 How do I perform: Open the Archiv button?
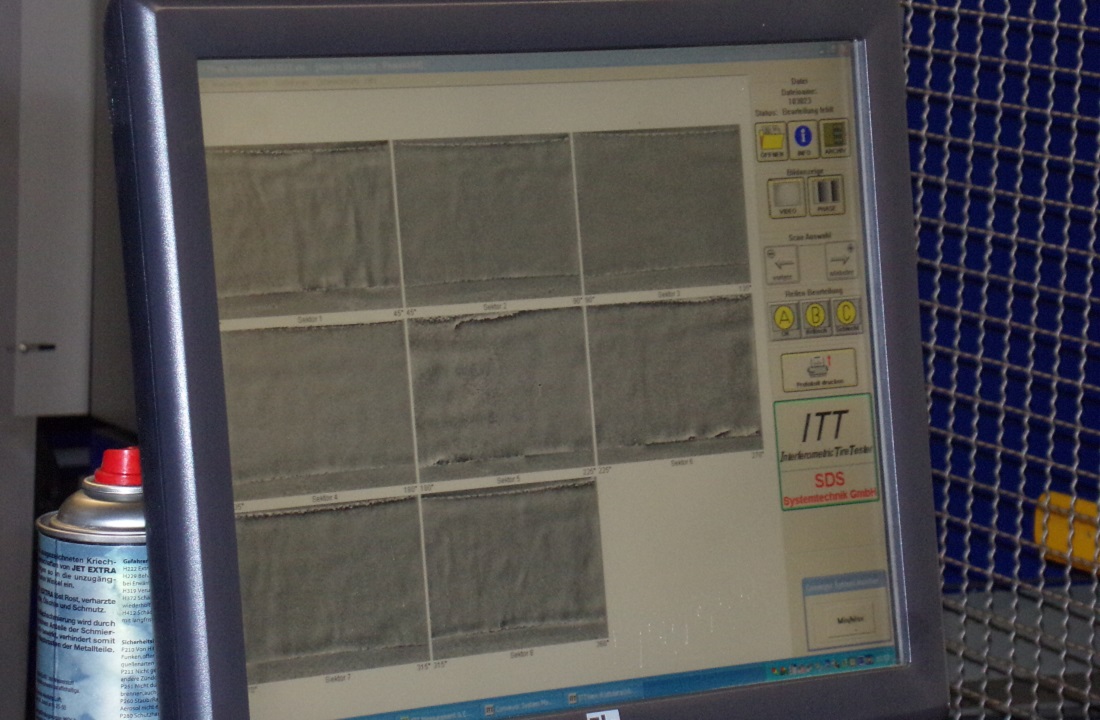[x=834, y=138]
